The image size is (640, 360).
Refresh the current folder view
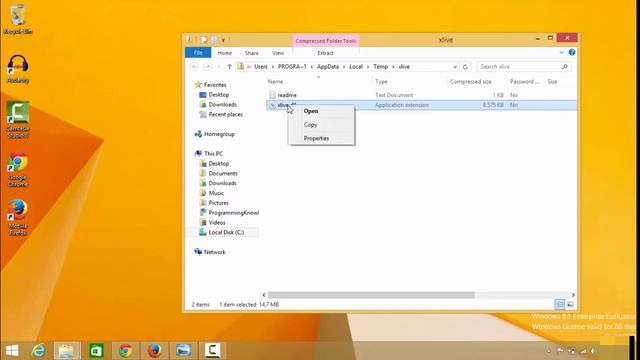465,67
